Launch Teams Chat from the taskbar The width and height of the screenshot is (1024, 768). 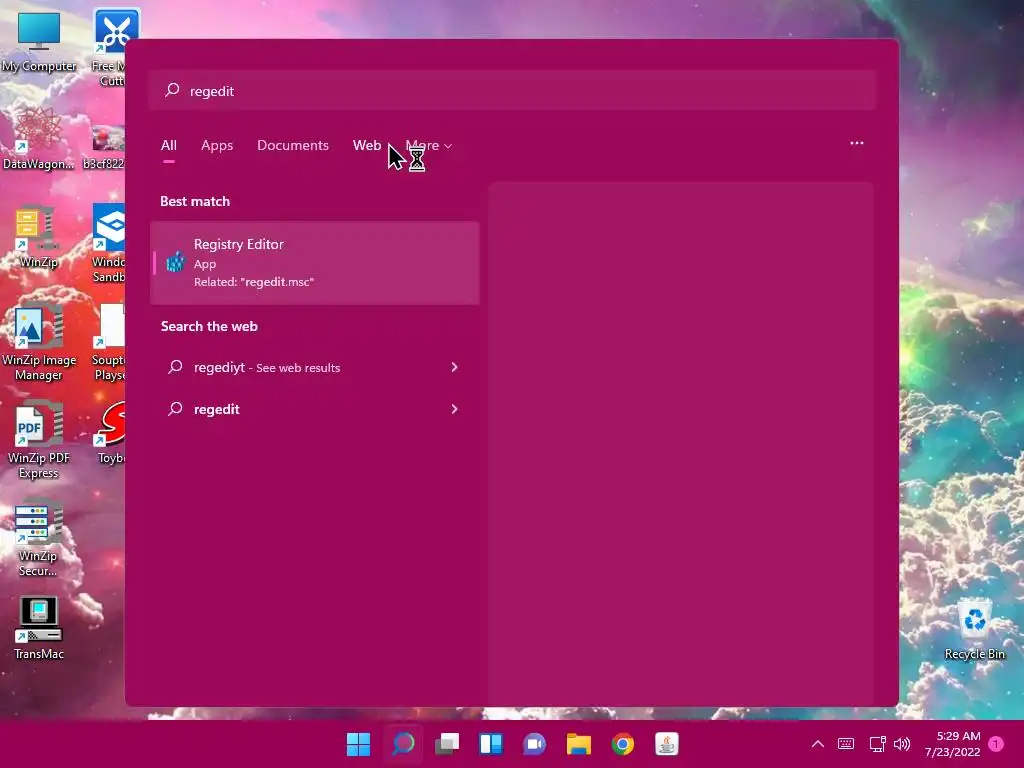pos(534,744)
